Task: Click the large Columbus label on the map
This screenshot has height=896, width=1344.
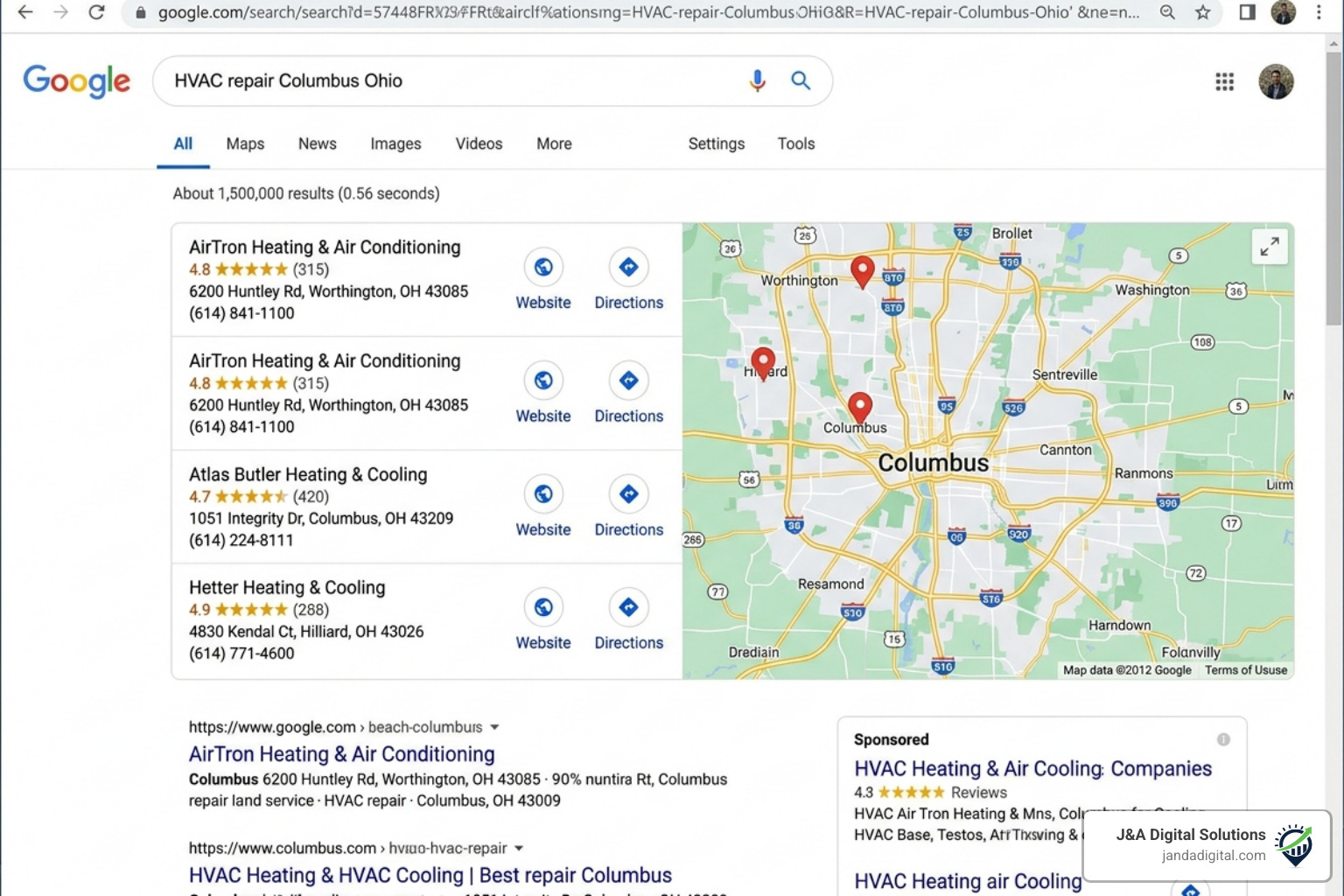Action: (933, 463)
